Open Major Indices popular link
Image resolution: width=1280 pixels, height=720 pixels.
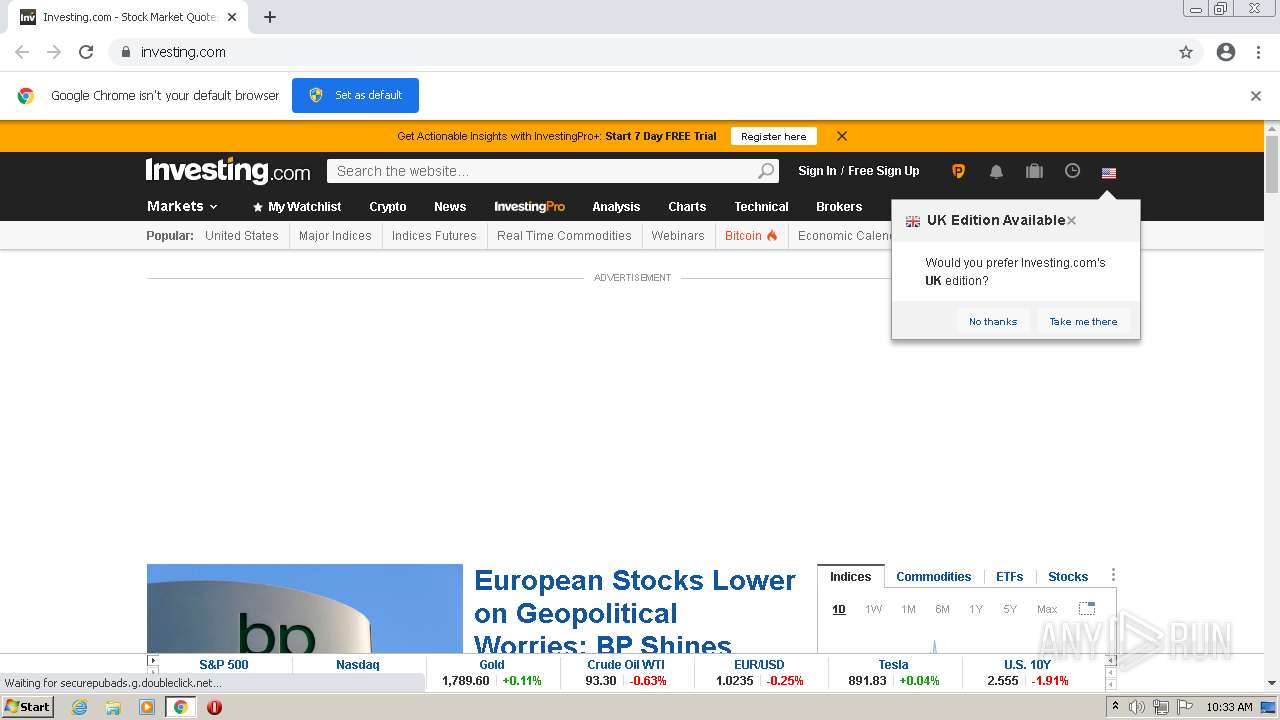[x=335, y=236]
